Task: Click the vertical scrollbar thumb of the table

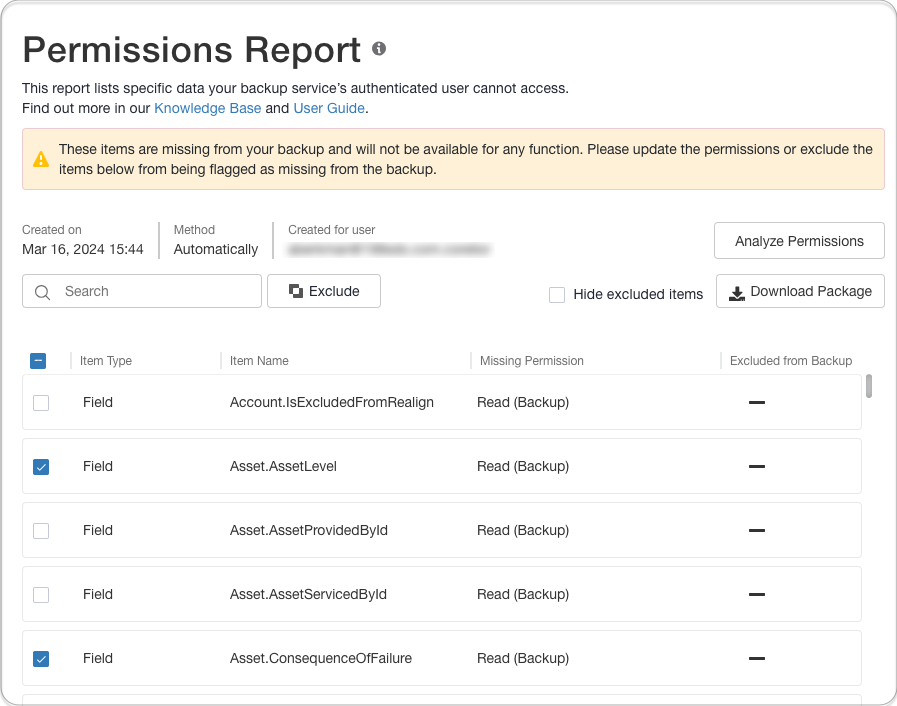Action: click(x=869, y=386)
